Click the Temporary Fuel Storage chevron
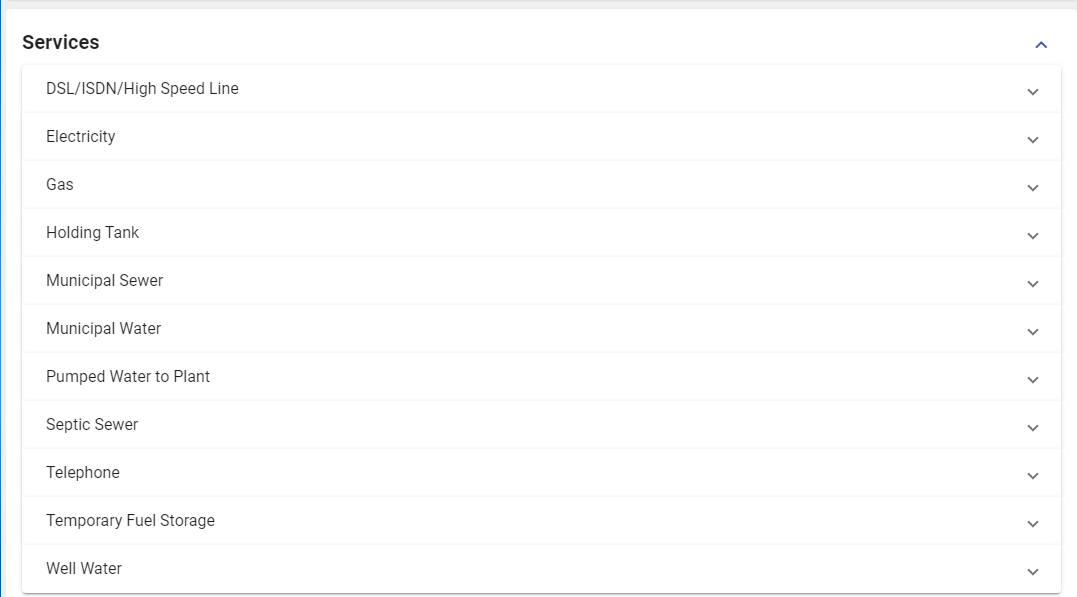Screen dimensions: 1077x597 (1033, 524)
